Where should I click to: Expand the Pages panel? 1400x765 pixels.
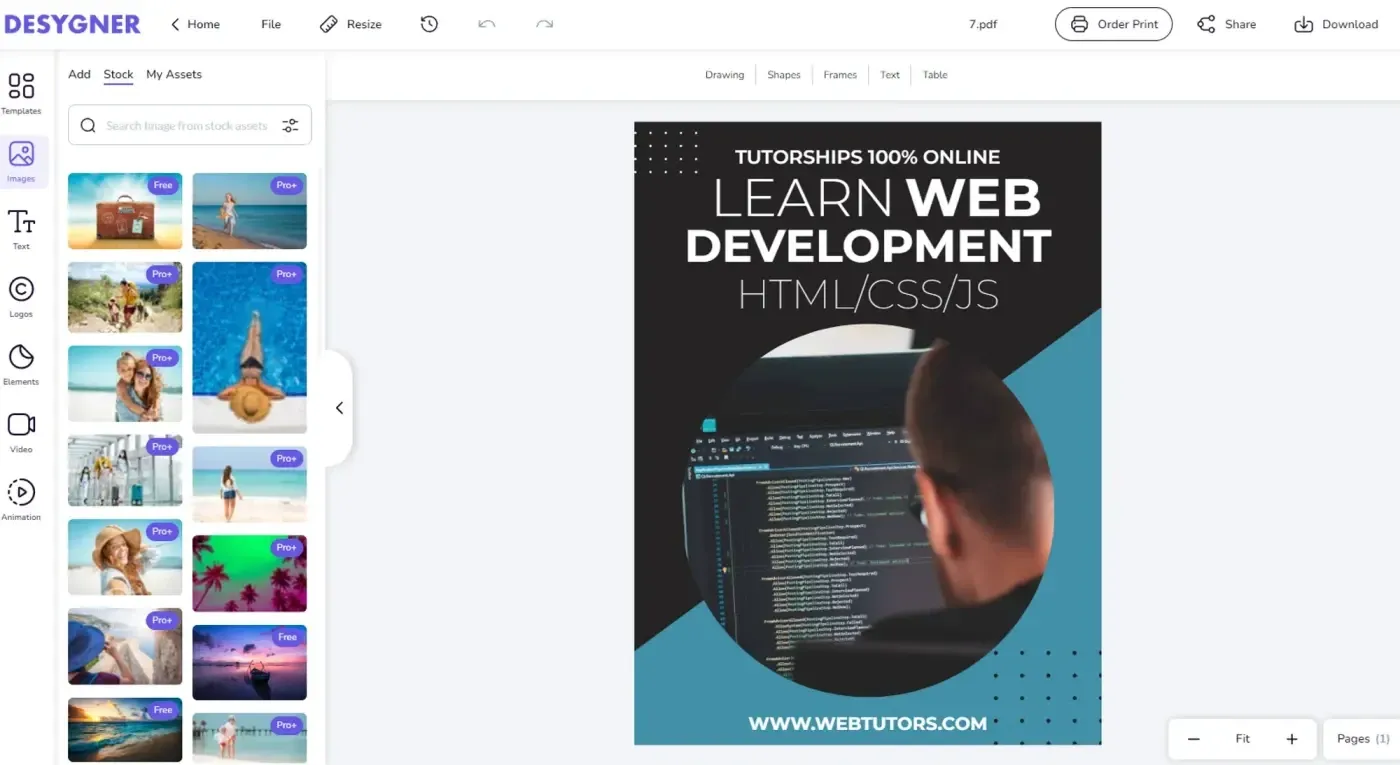(x=1362, y=739)
